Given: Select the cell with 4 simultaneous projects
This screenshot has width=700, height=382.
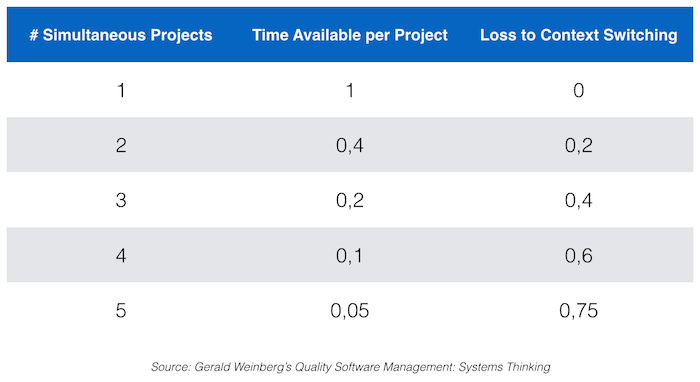Looking at the screenshot, I should pyautogui.click(x=121, y=256).
